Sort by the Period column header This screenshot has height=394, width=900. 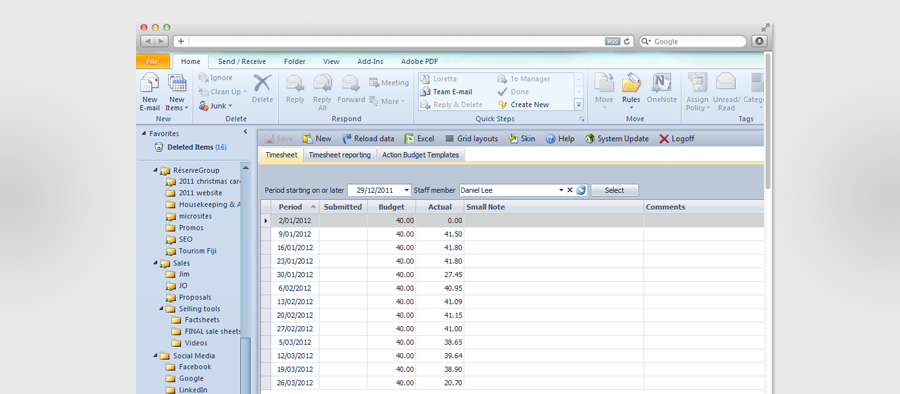pyautogui.click(x=295, y=207)
